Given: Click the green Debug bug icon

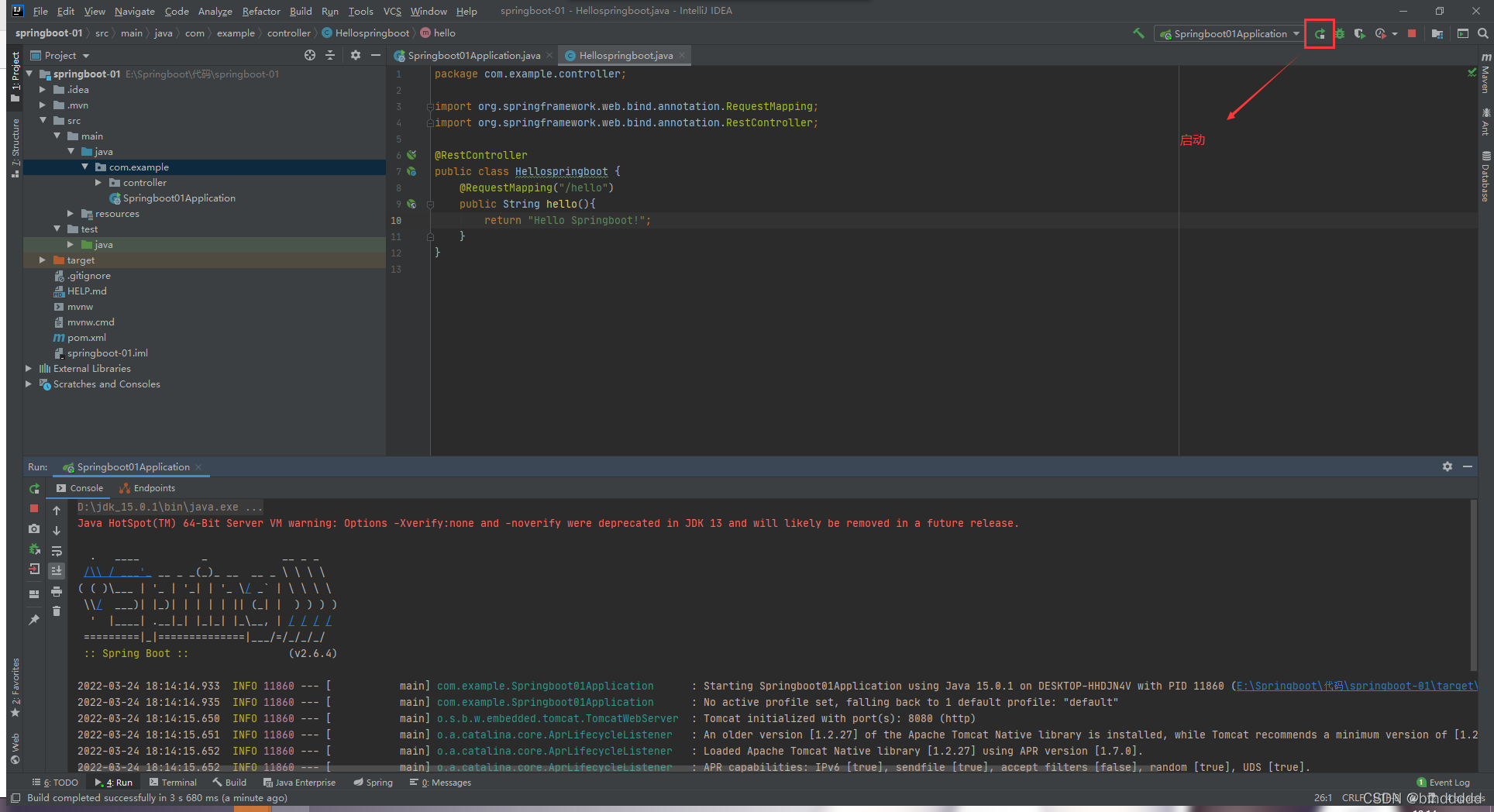Looking at the screenshot, I should point(1339,33).
